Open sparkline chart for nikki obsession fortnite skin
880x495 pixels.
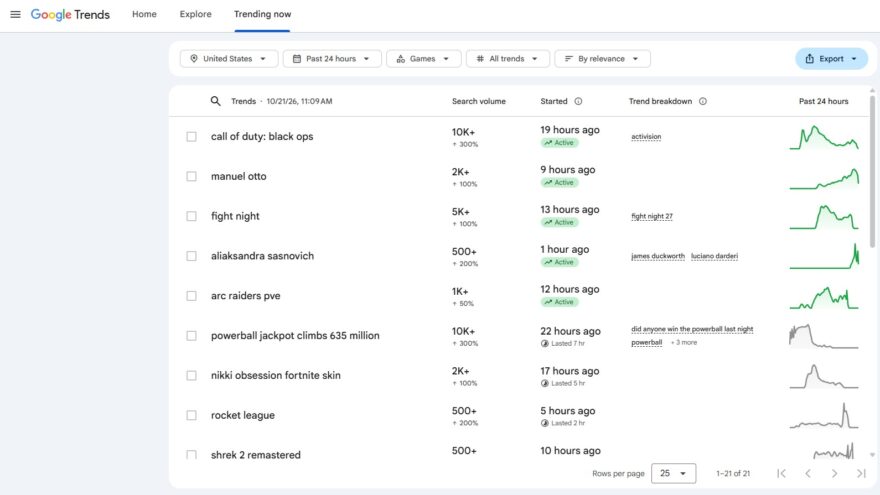pos(824,376)
